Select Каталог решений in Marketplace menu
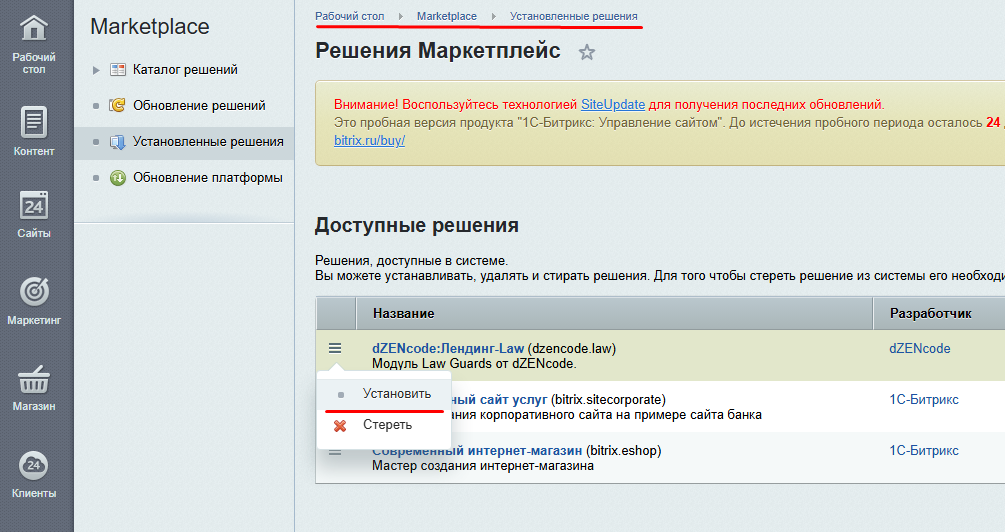1005x532 pixels. [x=185, y=69]
